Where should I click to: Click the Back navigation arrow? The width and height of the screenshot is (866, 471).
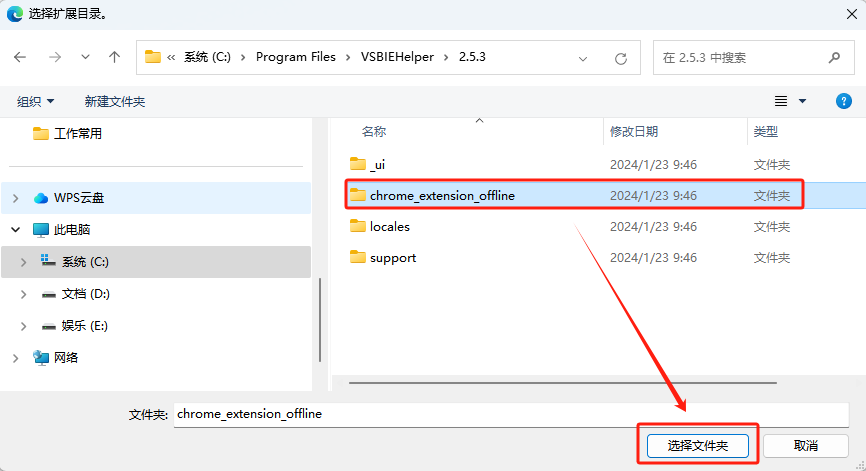(x=20, y=58)
